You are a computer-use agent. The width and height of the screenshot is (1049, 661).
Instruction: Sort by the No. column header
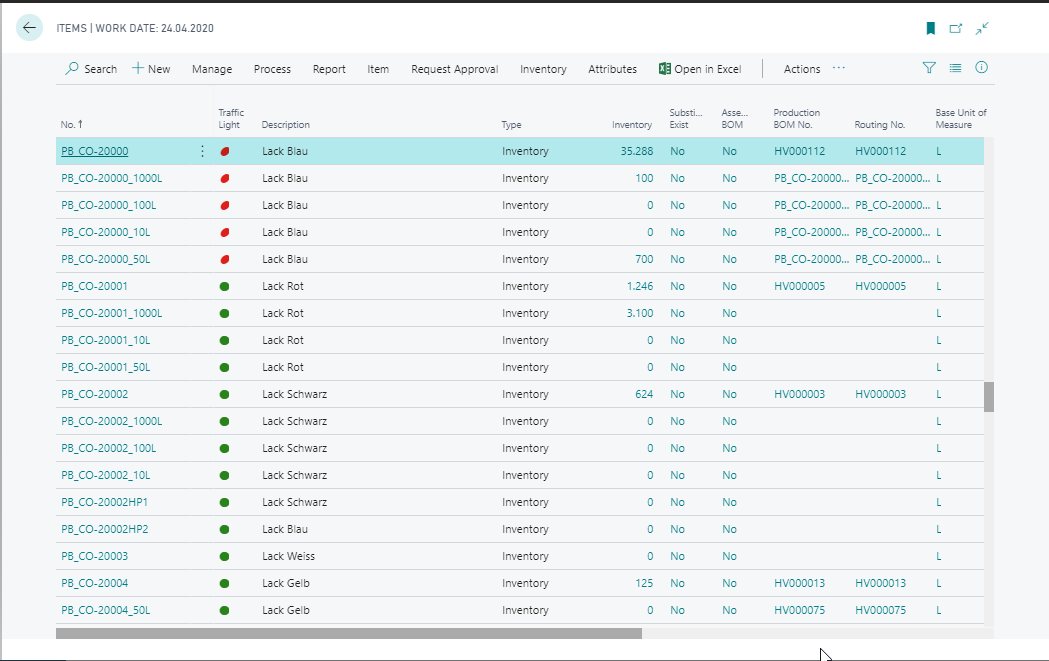tap(72, 124)
